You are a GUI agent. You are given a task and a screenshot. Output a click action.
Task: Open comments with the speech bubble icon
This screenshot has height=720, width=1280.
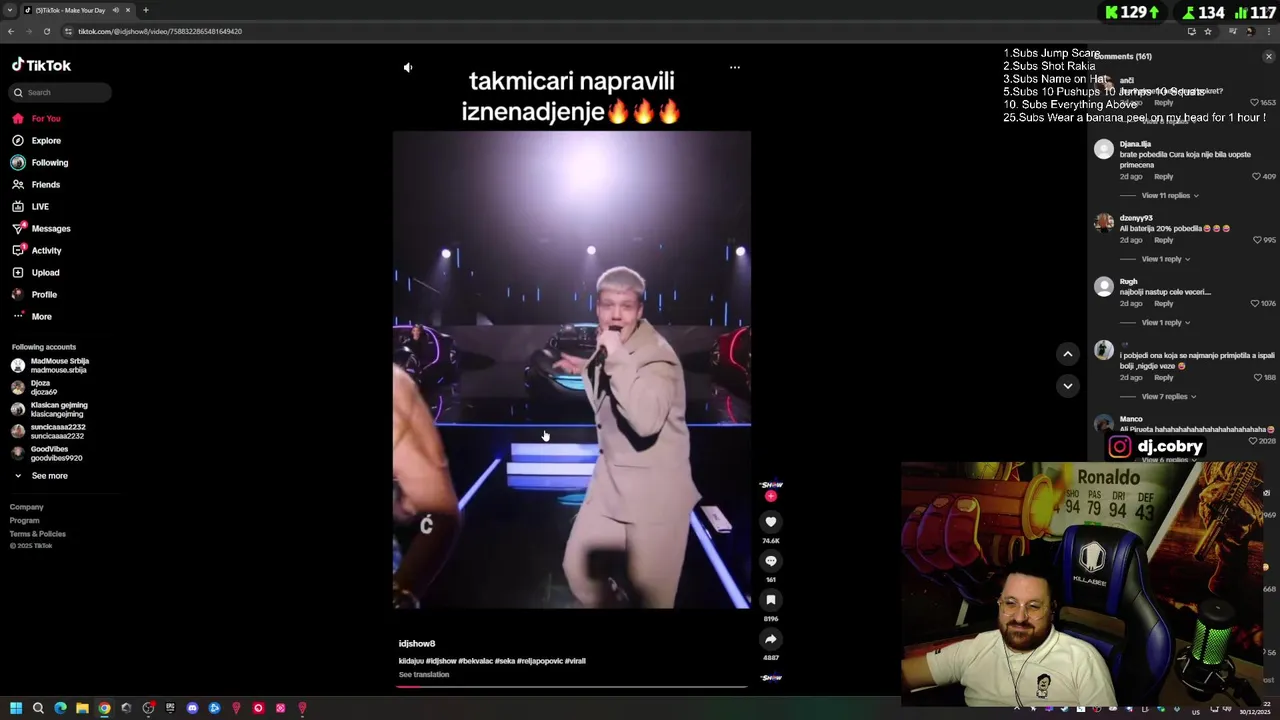[771, 561]
